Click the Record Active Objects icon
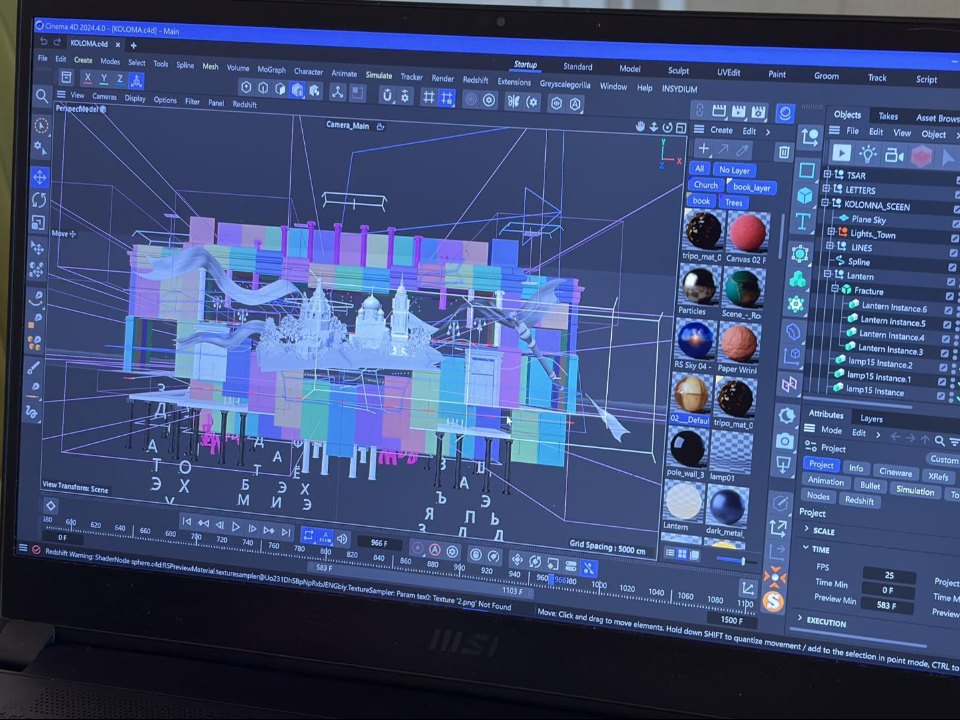 tap(418, 548)
